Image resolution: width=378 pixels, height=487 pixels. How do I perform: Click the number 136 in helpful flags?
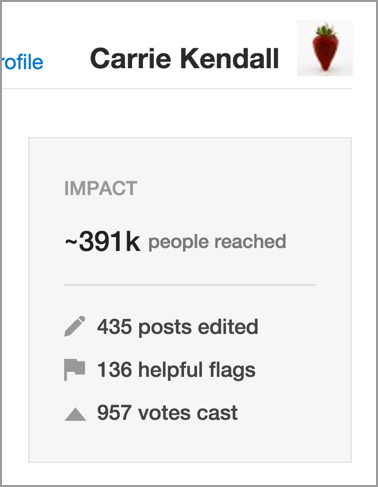coord(114,370)
